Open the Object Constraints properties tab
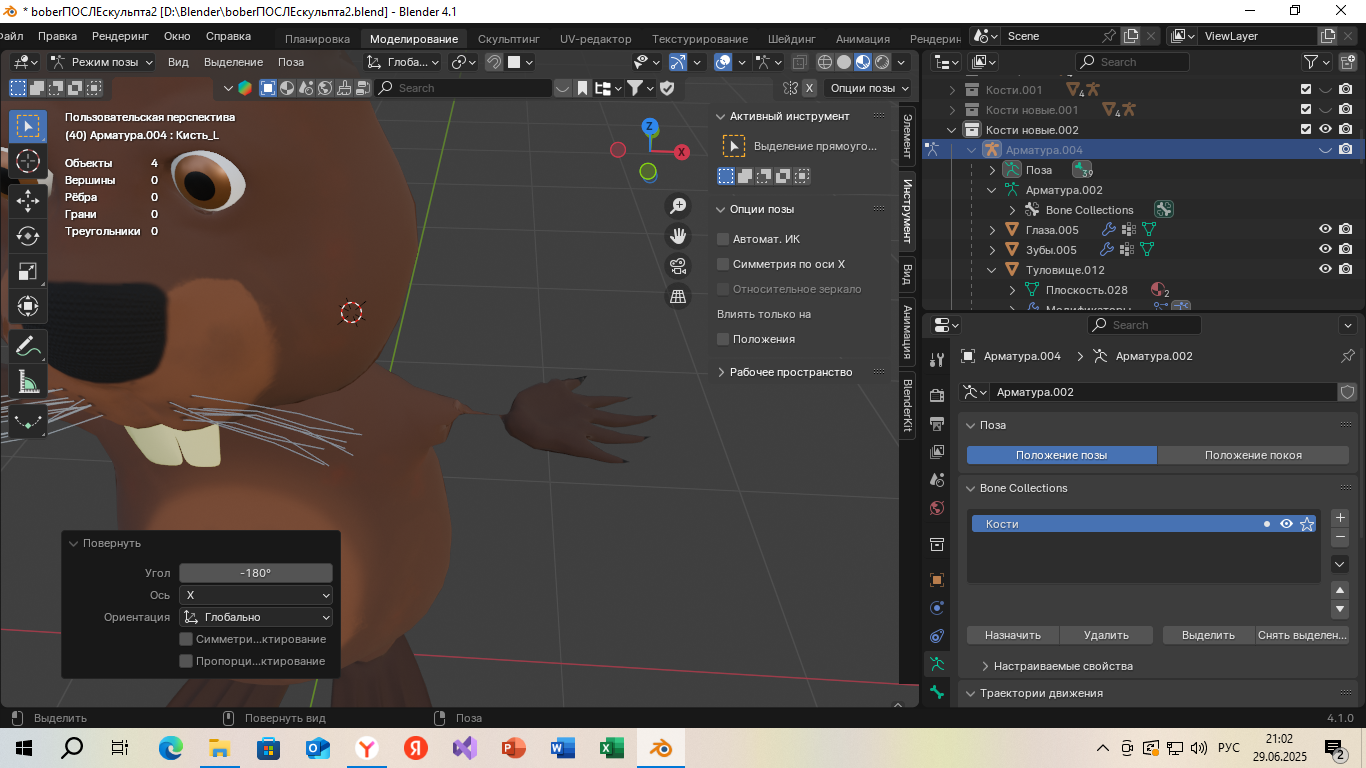The width and height of the screenshot is (1366, 768). click(937, 636)
